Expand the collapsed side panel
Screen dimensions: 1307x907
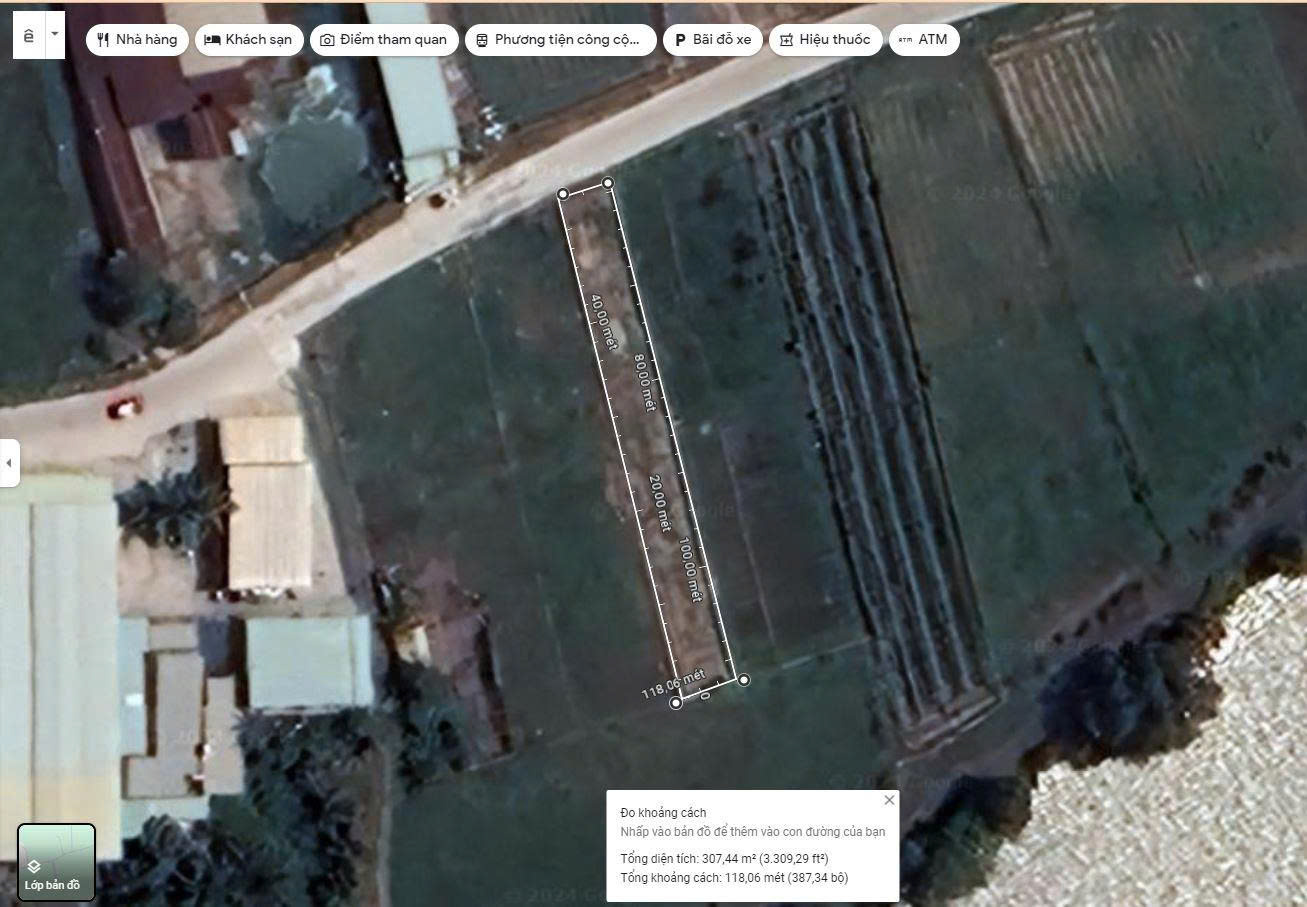[9, 463]
